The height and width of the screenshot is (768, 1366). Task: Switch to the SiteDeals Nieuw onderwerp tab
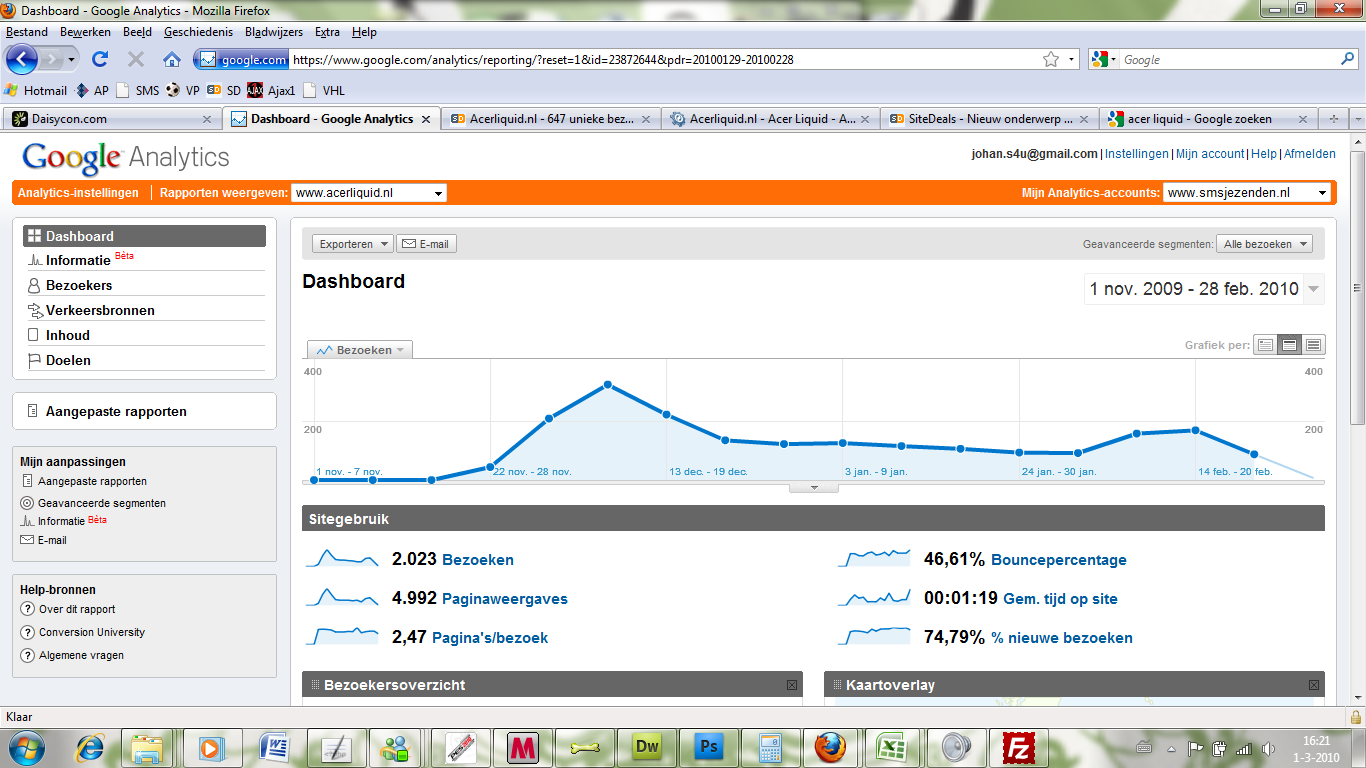coord(989,118)
